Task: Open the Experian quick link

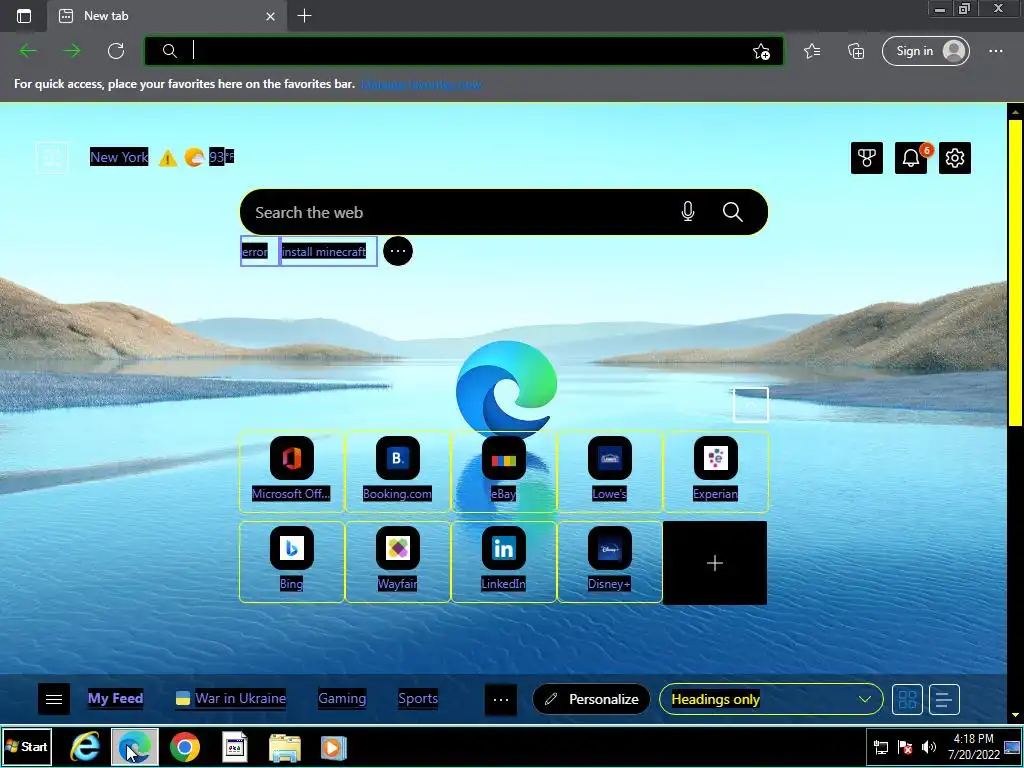Action: tap(716, 472)
